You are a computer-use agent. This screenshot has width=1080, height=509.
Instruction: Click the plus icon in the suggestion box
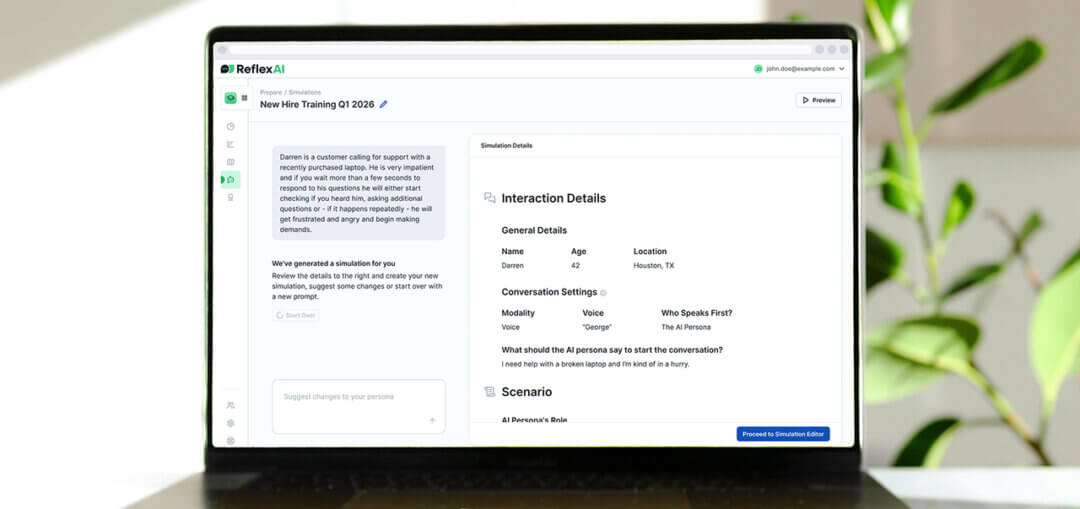click(x=432, y=420)
